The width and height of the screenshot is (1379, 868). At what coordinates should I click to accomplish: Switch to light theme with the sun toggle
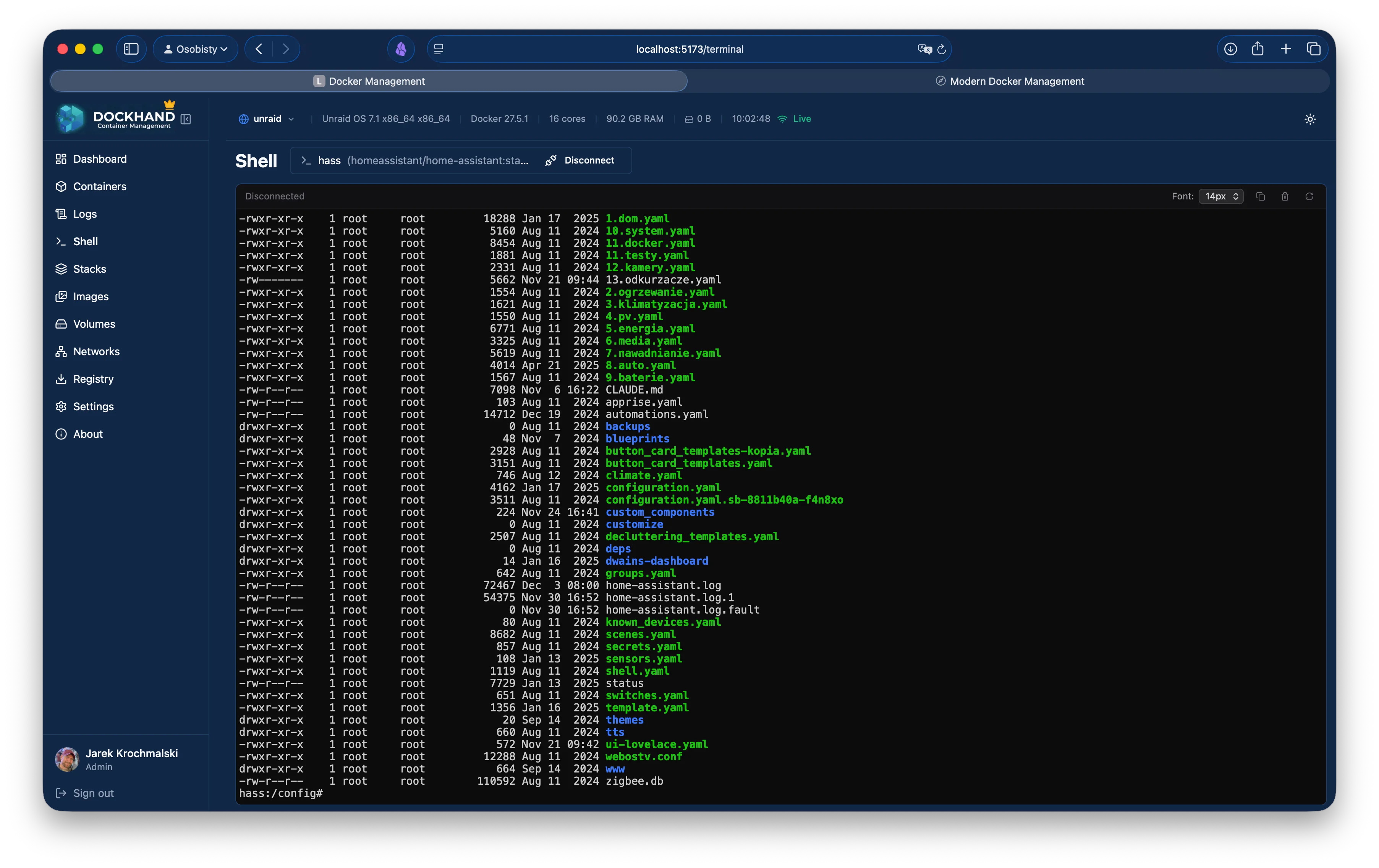pos(1310,119)
